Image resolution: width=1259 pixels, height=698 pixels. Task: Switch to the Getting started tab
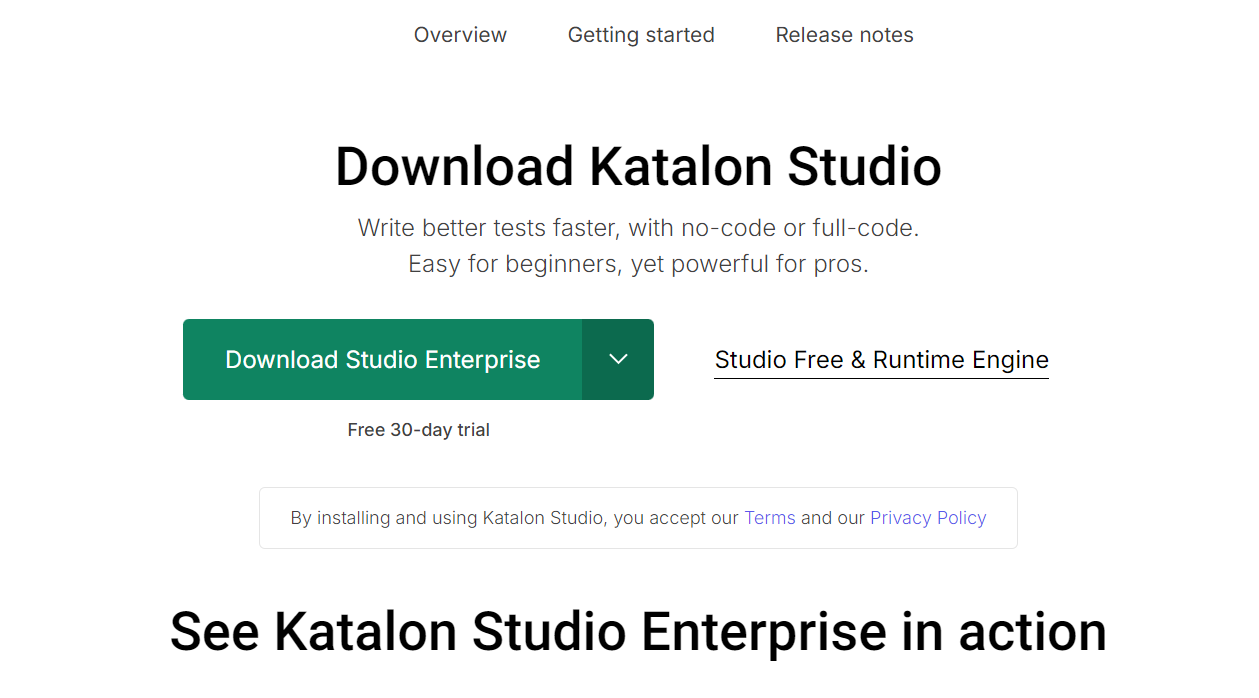641,35
